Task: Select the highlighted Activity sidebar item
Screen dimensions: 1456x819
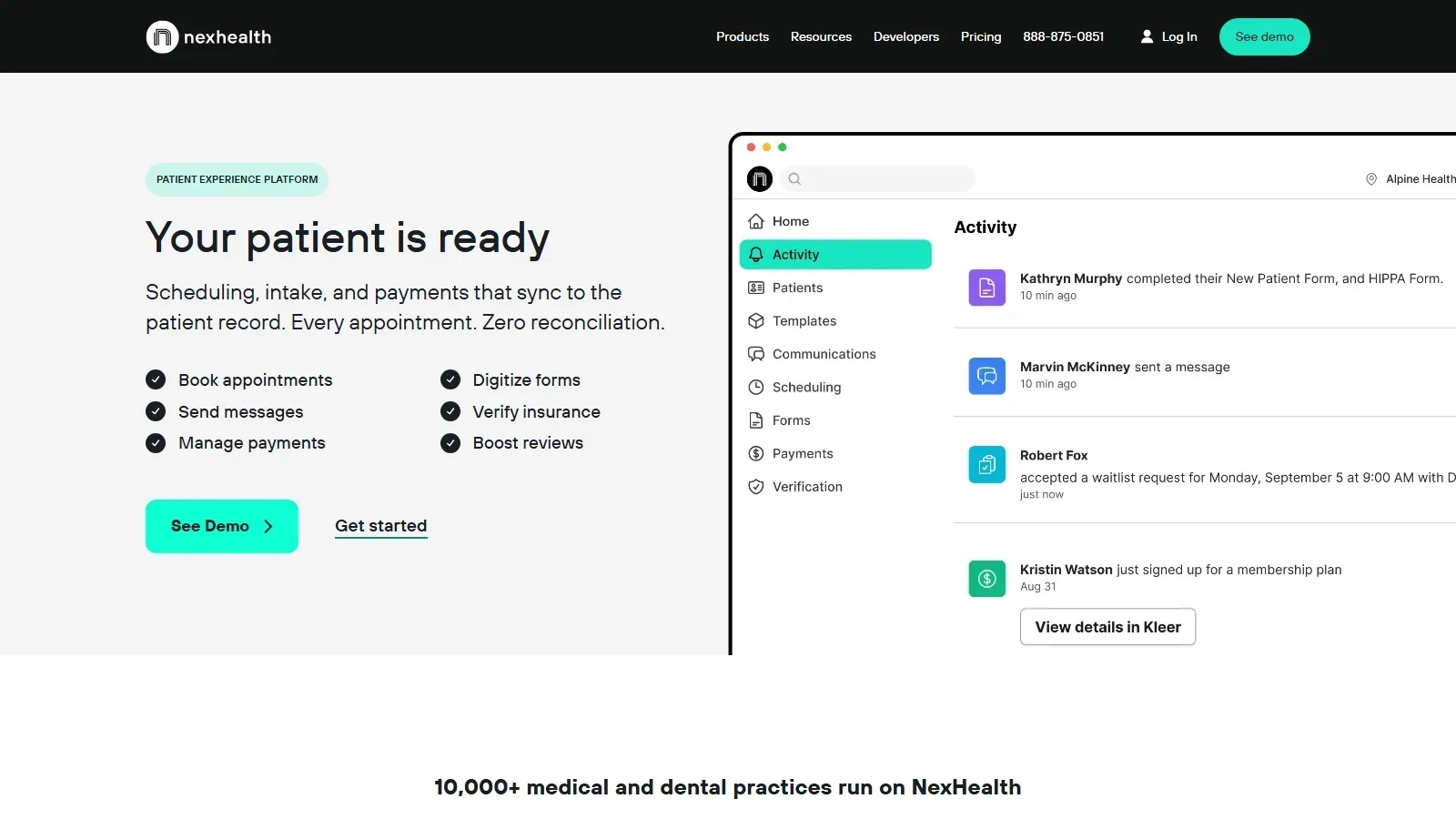Action: click(835, 255)
